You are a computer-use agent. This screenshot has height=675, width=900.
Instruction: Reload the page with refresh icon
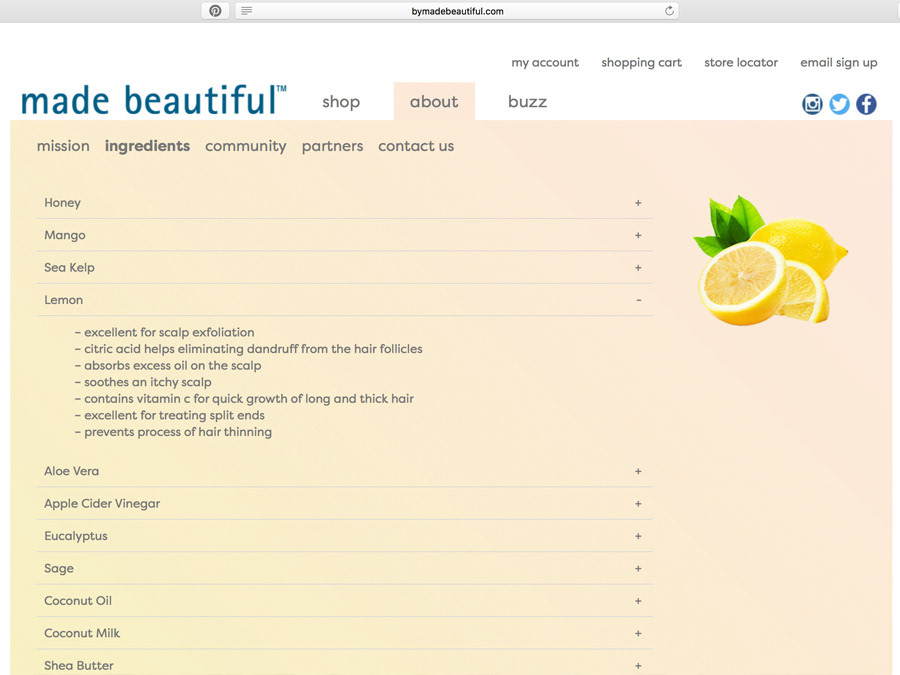(669, 11)
